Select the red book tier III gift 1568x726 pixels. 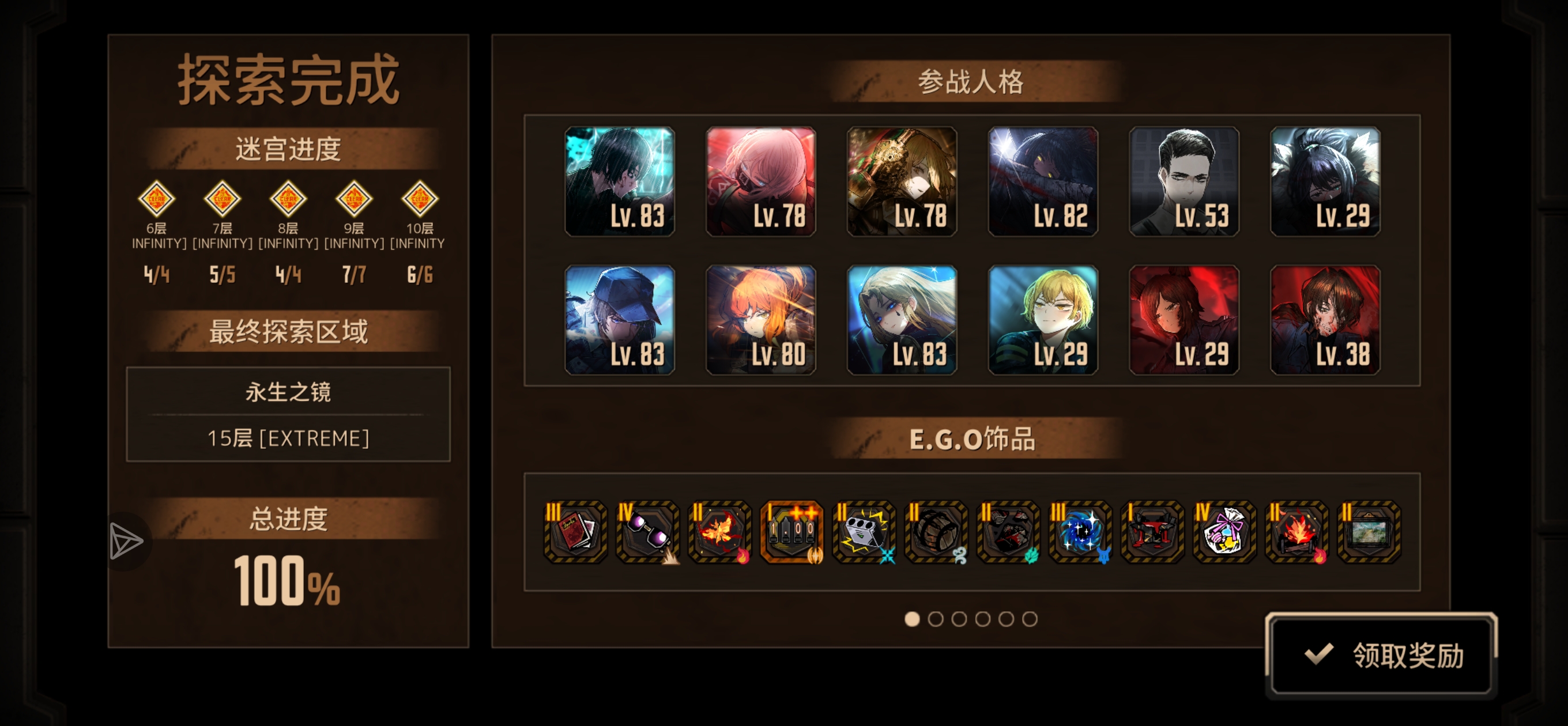tap(575, 532)
